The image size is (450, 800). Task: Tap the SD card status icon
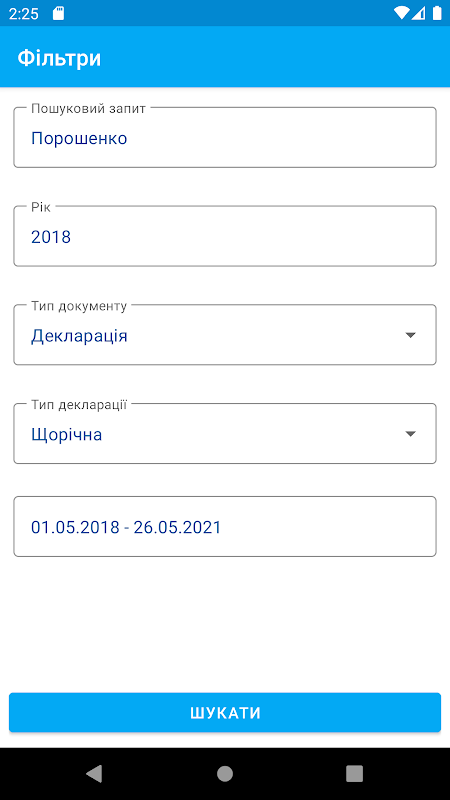[x=59, y=13]
